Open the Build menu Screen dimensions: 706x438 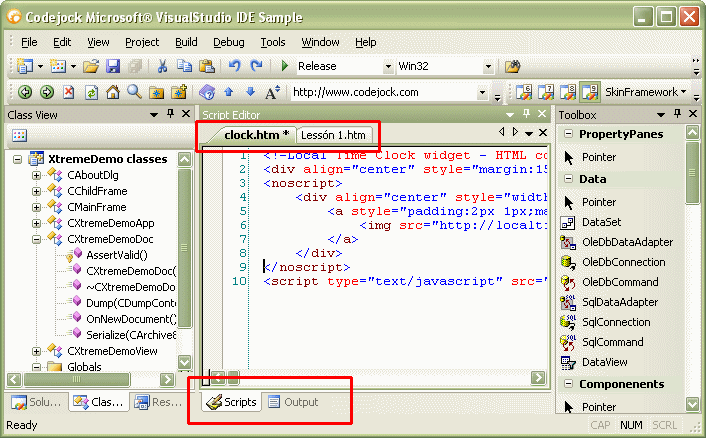point(186,42)
